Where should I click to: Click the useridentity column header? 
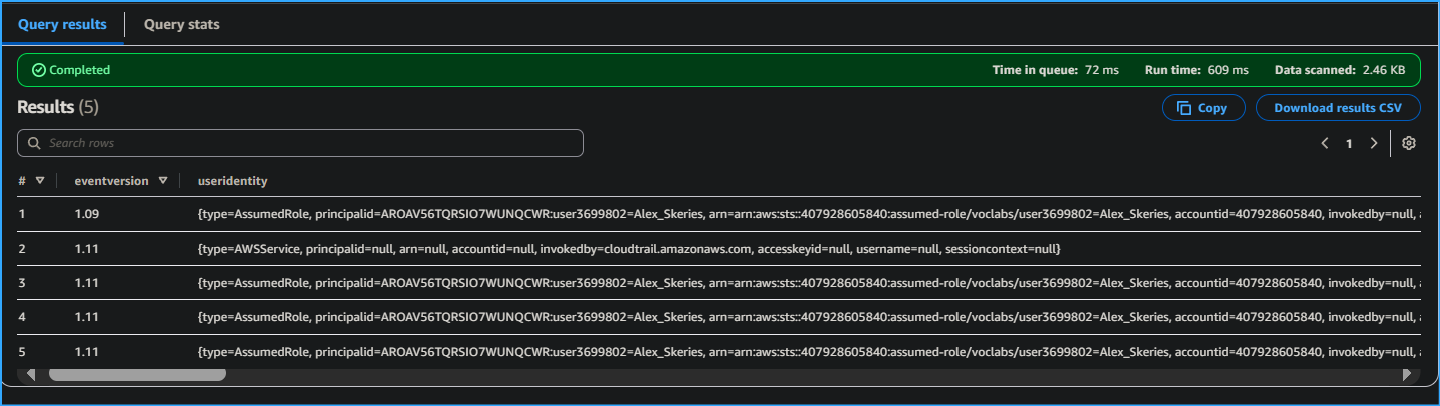click(233, 181)
